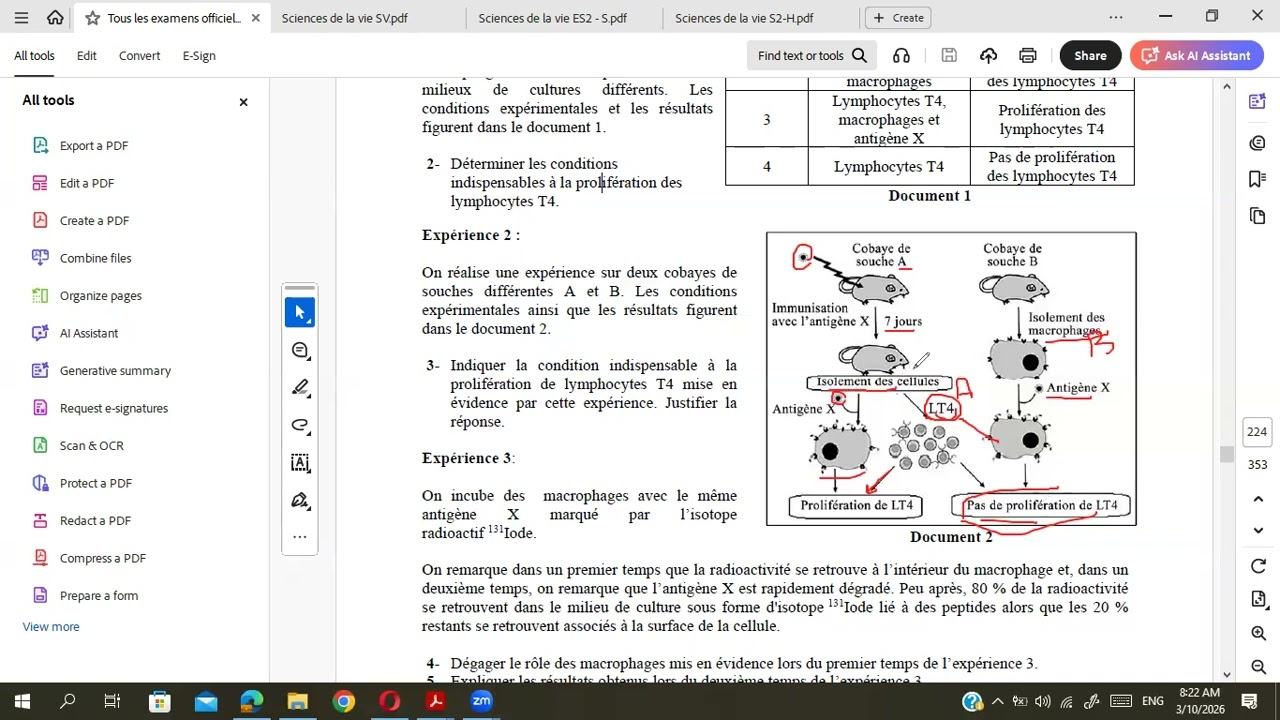This screenshot has height=720, width=1280.
Task: Open Redact a PDF tool
Action: [x=95, y=521]
